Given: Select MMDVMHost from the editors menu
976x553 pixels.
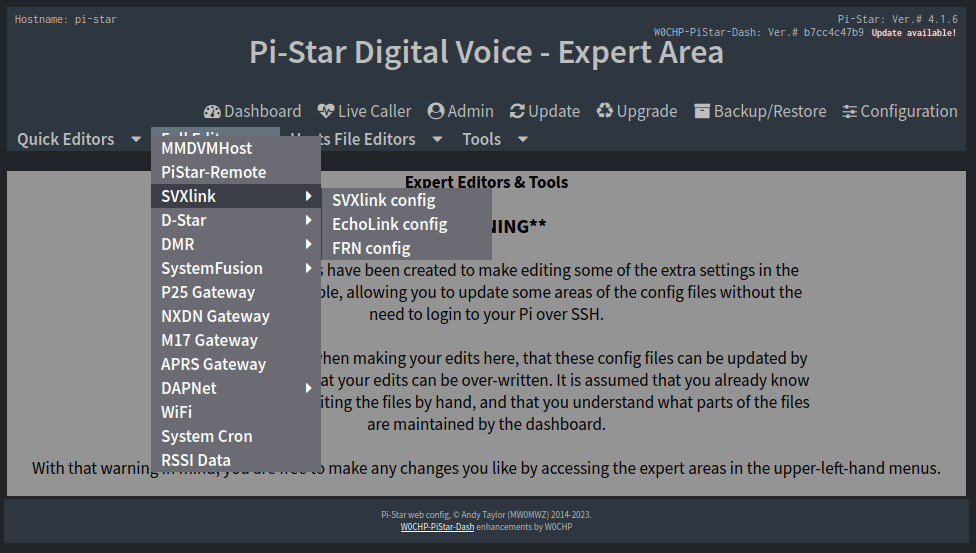Looking at the screenshot, I should (236, 148).
